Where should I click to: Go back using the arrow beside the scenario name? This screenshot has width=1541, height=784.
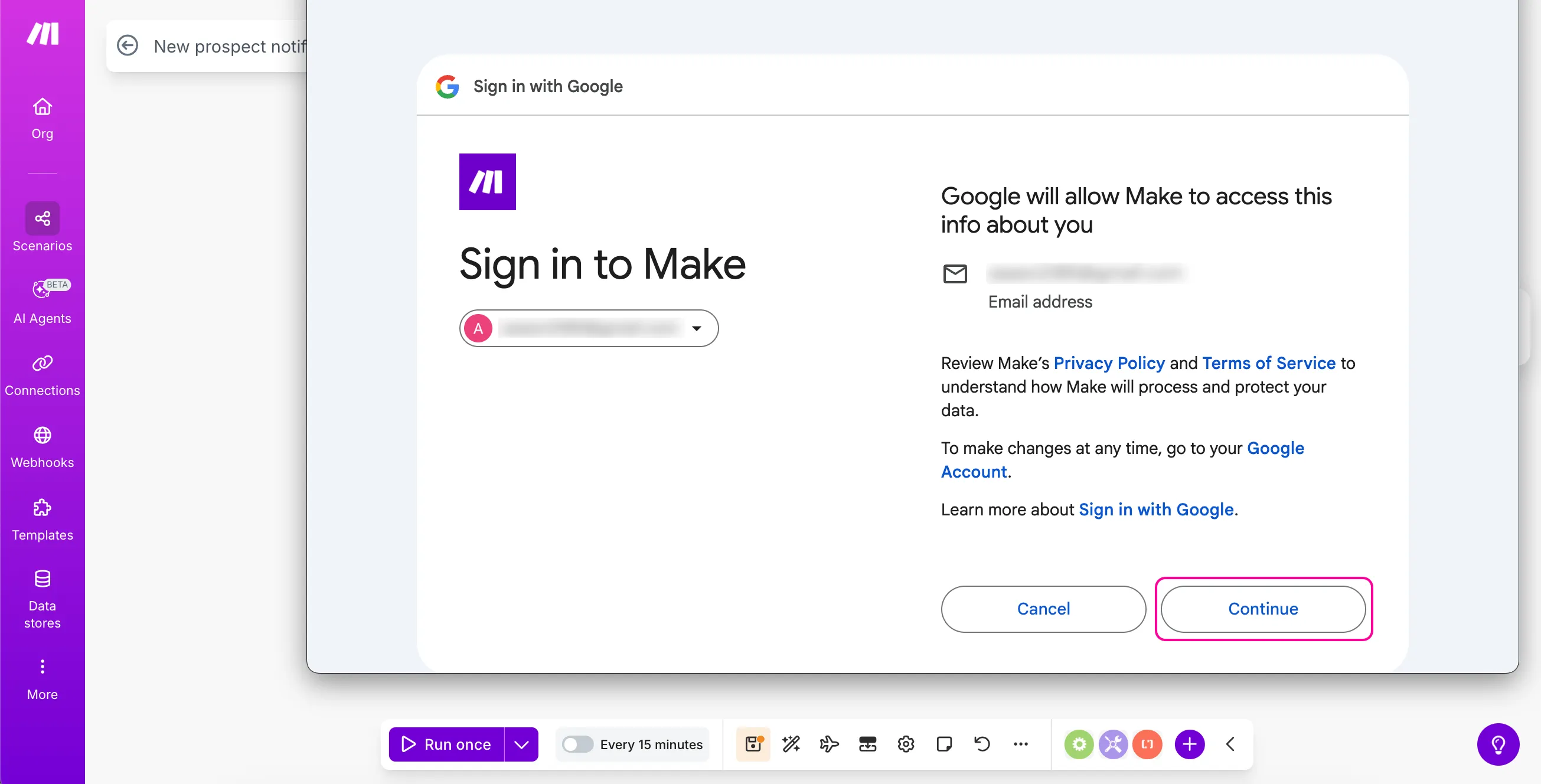click(128, 45)
